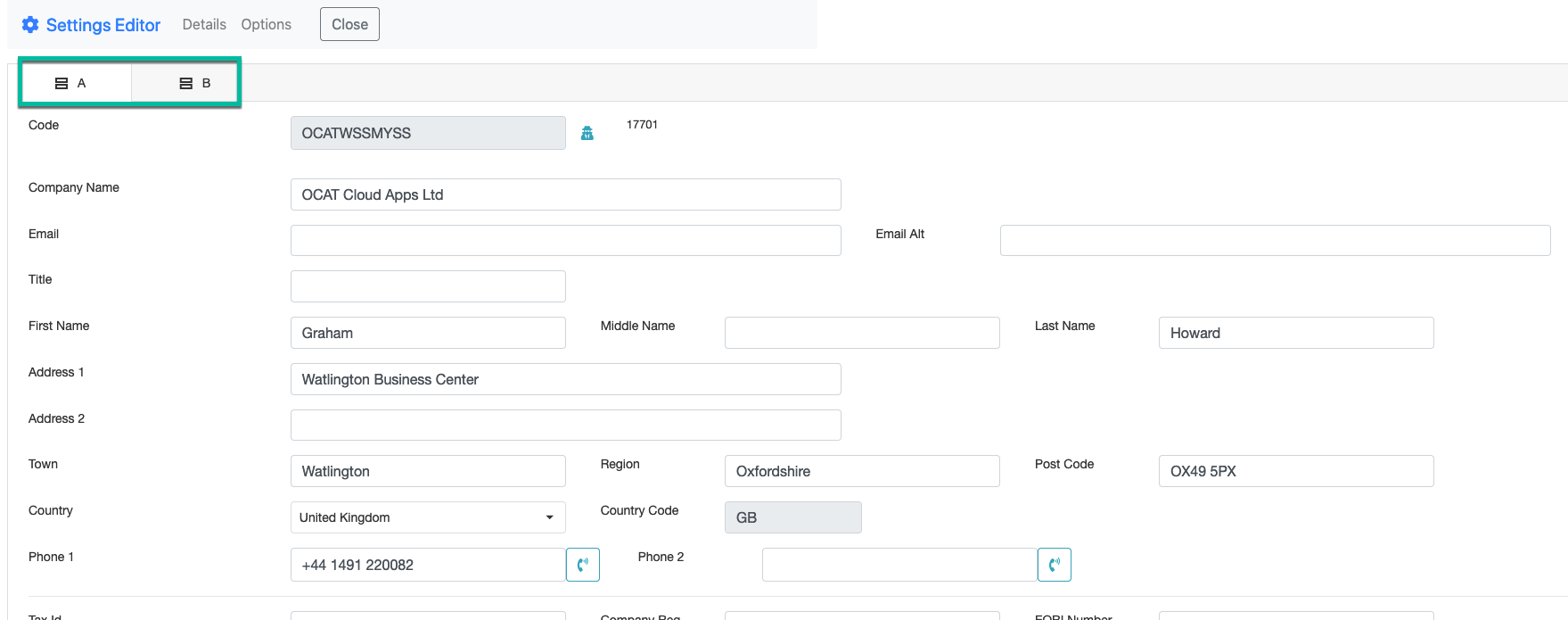1568x620 pixels.
Task: Click the Middle Name text box
Action: (861, 333)
